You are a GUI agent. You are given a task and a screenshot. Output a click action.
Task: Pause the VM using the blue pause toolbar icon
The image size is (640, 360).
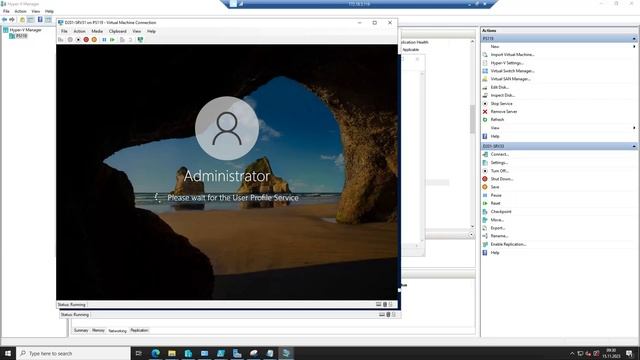(104, 40)
